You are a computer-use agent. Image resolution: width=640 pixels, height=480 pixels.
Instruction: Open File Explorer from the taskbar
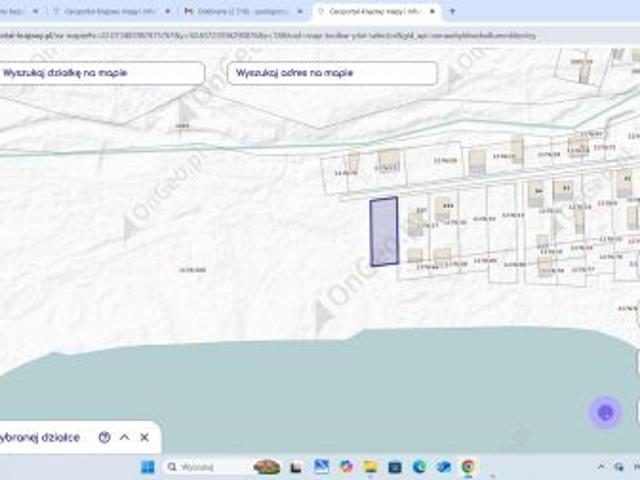pos(370,467)
